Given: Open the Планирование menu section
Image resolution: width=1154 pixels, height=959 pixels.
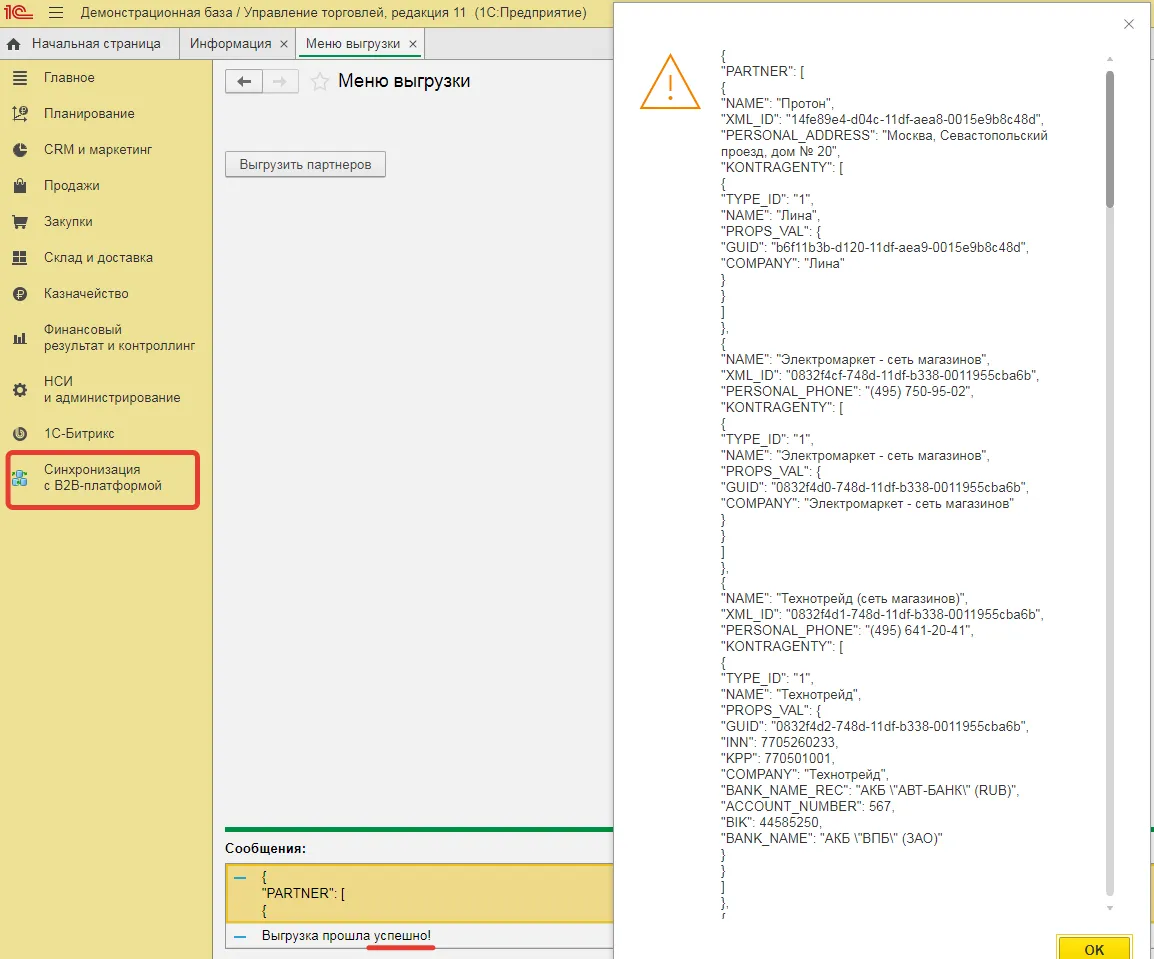Looking at the screenshot, I should pyautogui.click(x=89, y=113).
